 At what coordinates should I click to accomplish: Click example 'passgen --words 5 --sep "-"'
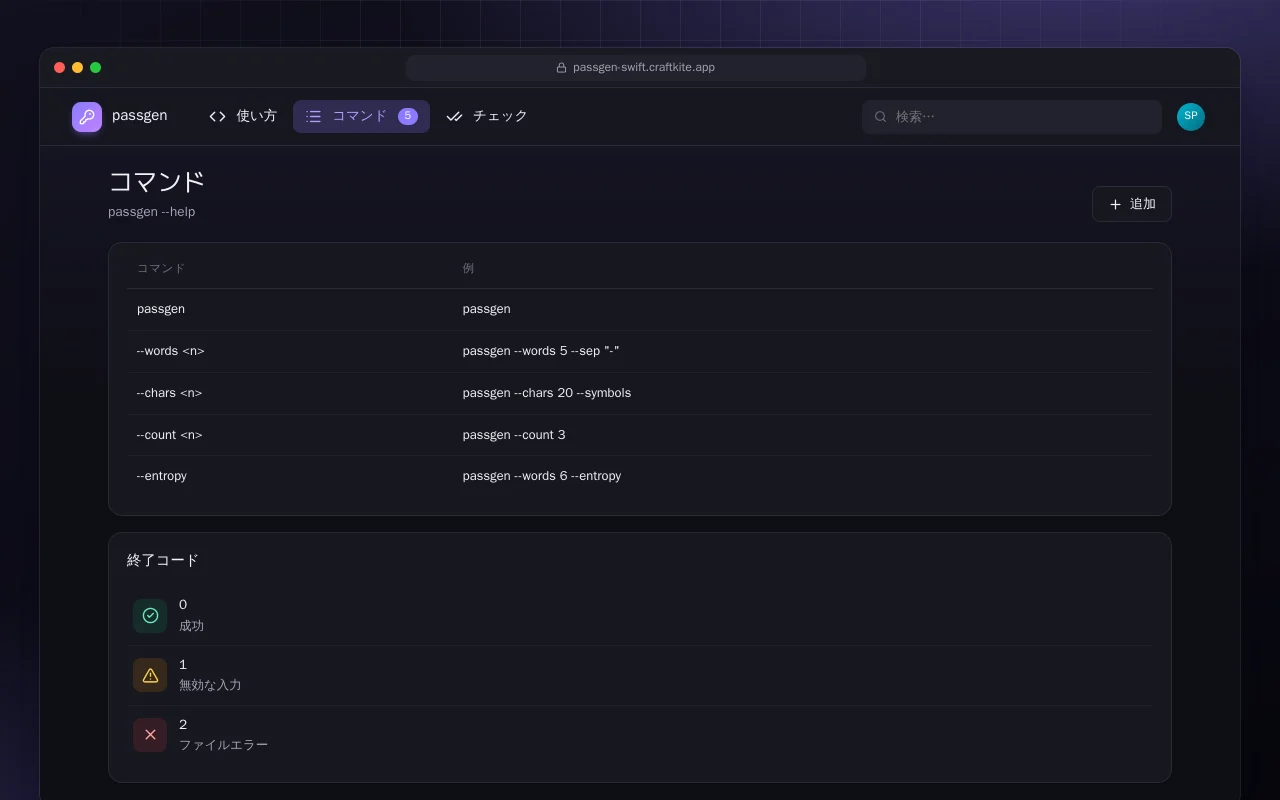(541, 351)
